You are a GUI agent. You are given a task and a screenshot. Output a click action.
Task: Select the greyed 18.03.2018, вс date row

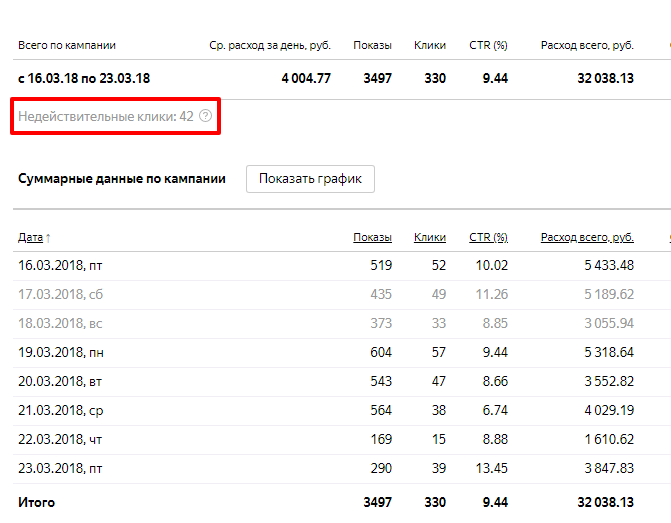point(60,323)
